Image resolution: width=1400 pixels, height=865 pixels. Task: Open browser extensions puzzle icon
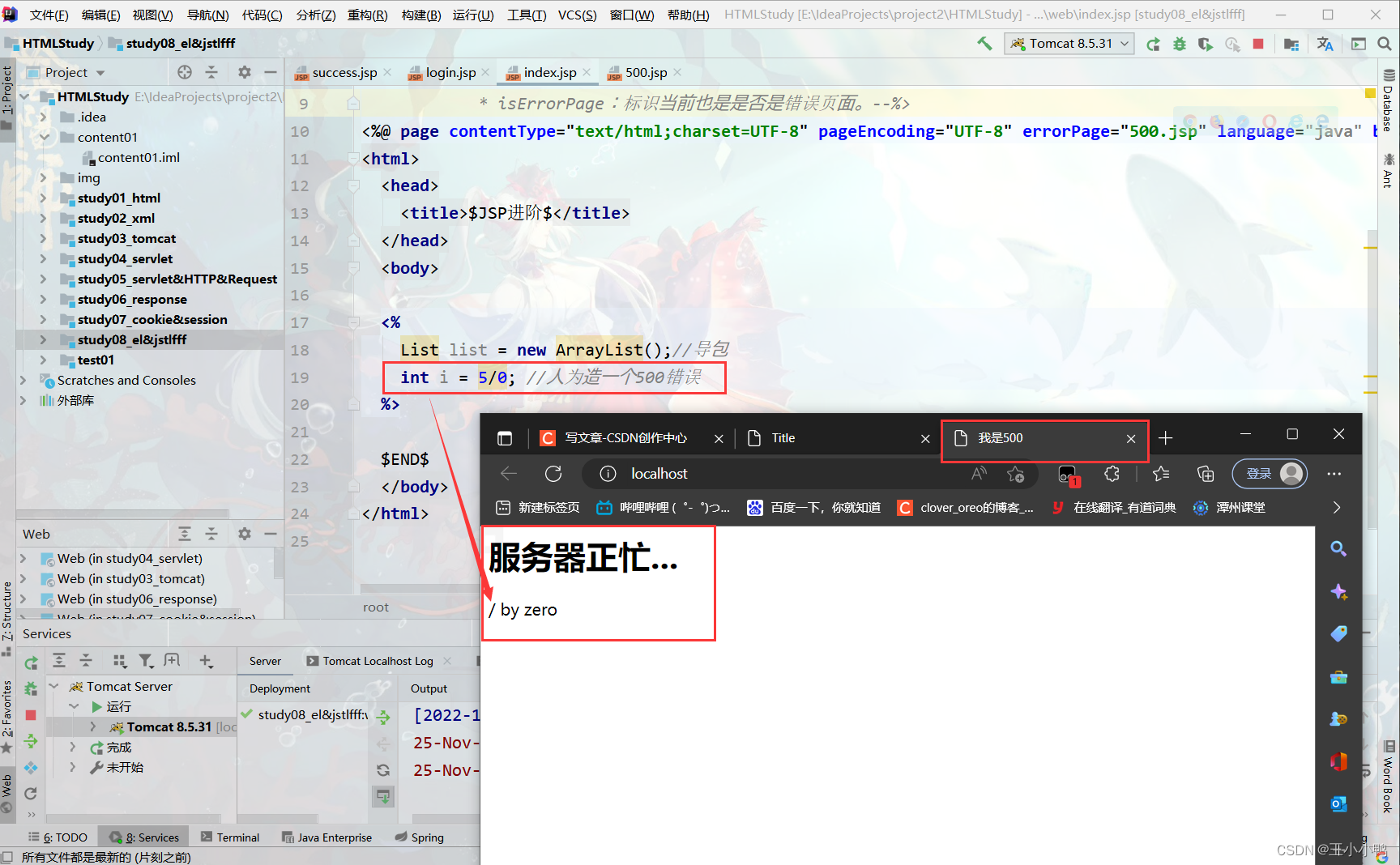[1112, 474]
